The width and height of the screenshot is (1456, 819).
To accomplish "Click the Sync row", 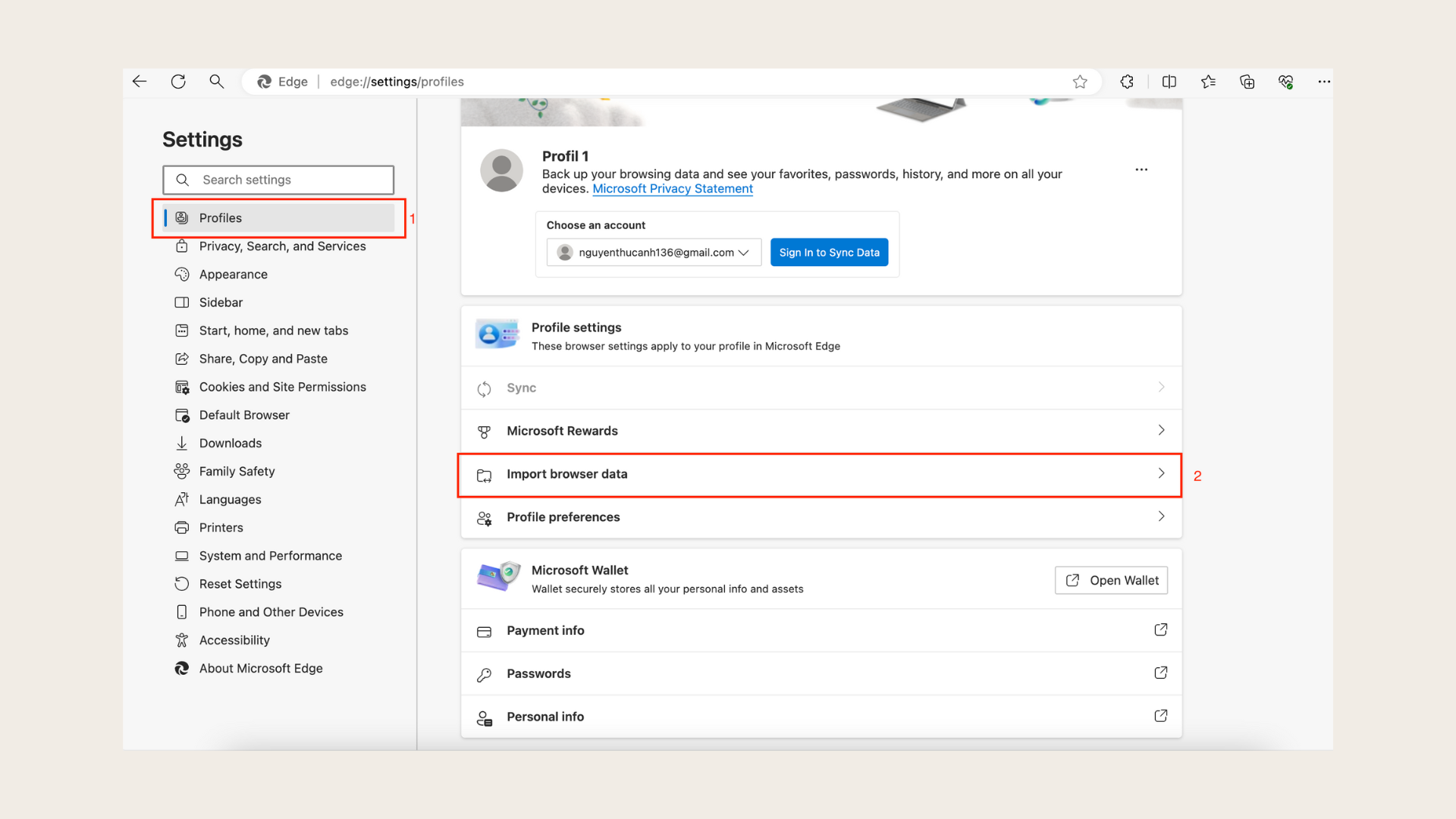I will pyautogui.click(x=821, y=388).
